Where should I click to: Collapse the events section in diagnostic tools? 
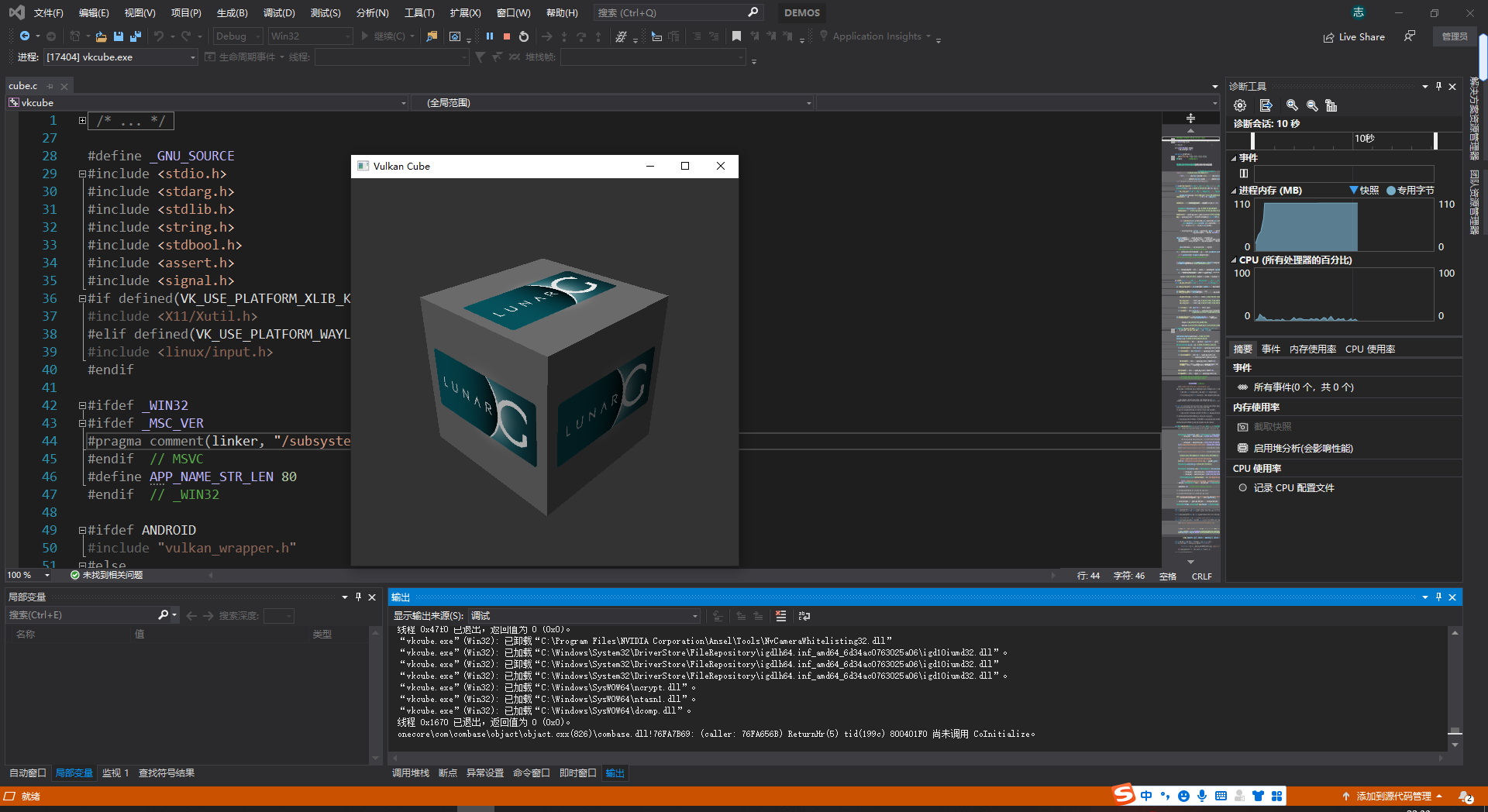click(1234, 158)
